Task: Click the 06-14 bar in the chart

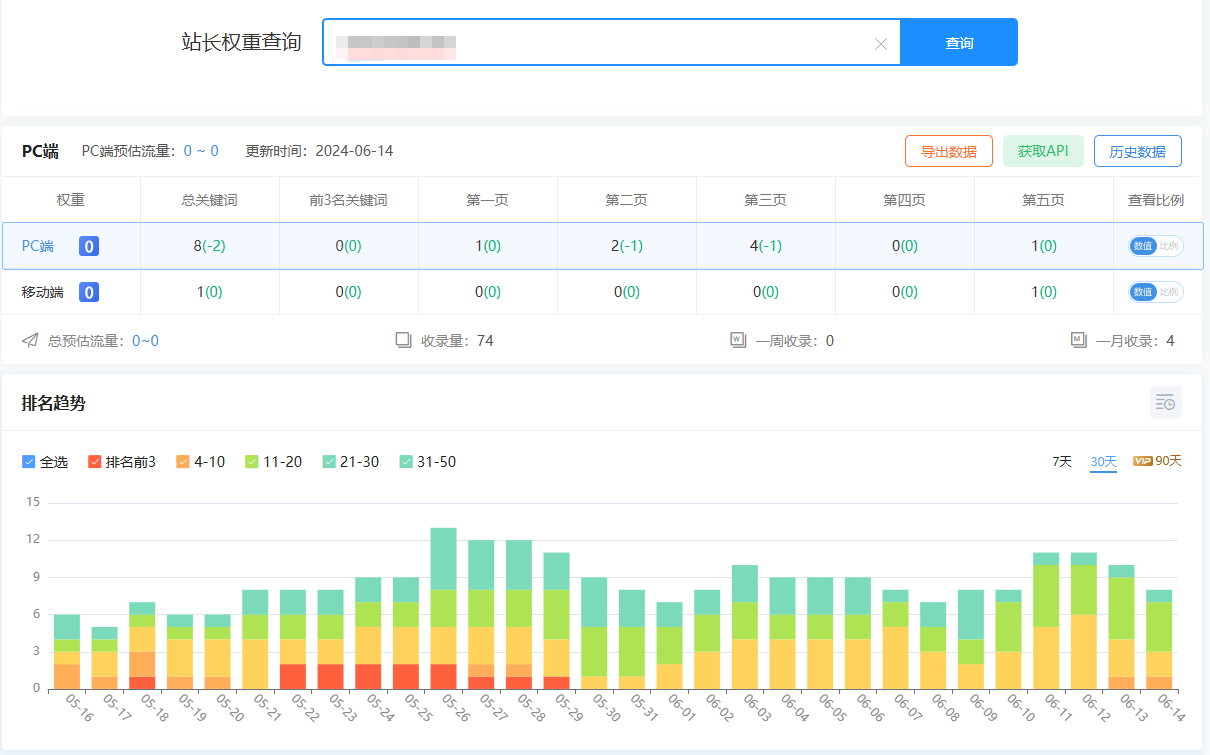Action: click(1159, 639)
